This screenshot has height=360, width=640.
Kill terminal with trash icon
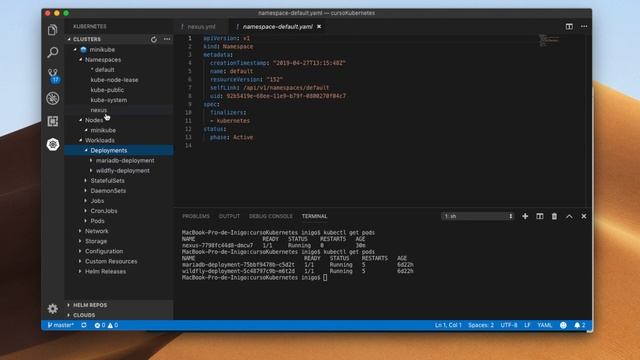(x=554, y=216)
